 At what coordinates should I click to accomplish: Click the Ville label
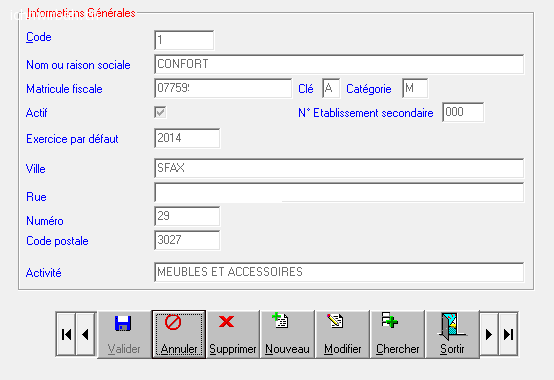(36, 169)
